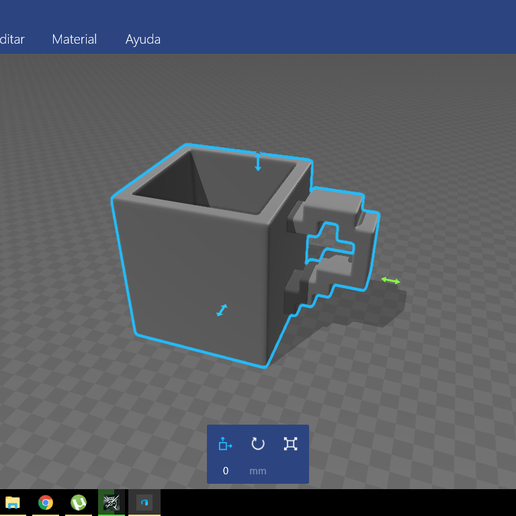This screenshot has width=516, height=516.
Task: Switch to the 3D Builder taskbar icon
Action: (144, 502)
